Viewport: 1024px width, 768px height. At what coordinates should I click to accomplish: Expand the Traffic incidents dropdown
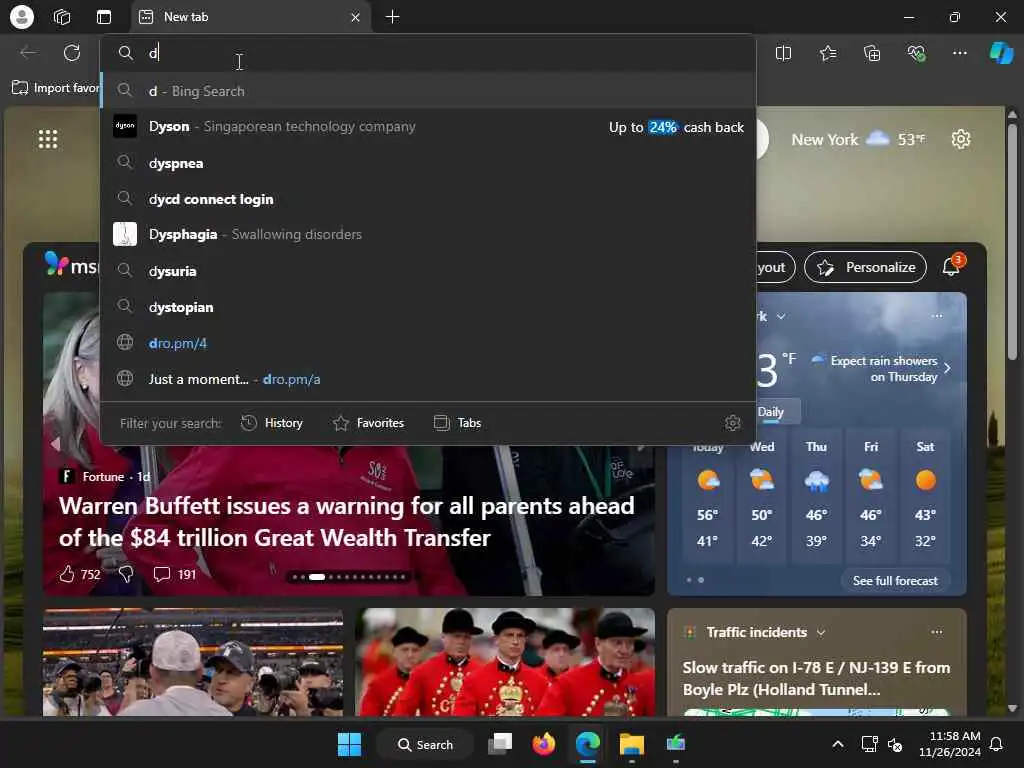821,632
